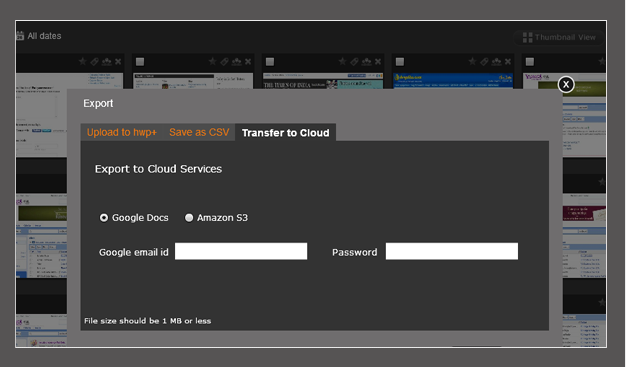Switch to the Upload to hwp+ tab
This screenshot has width=626, height=367.
tap(122, 132)
